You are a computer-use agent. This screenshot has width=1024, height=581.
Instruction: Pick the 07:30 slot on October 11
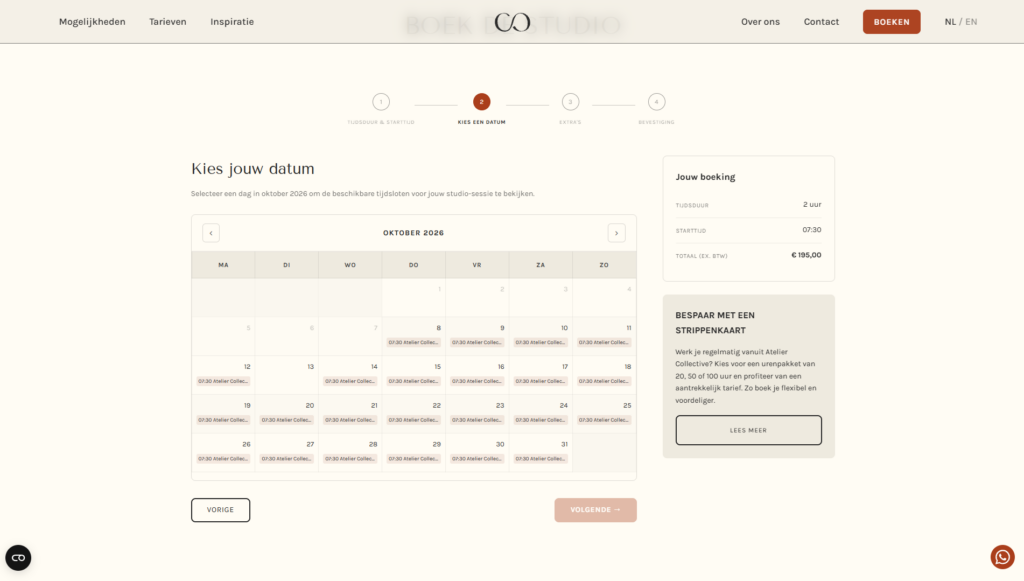point(603,342)
